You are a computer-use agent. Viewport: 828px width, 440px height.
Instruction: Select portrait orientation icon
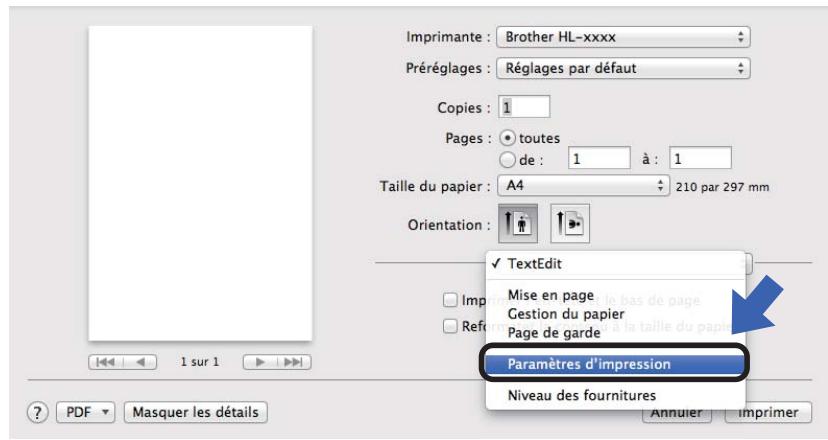(518, 223)
